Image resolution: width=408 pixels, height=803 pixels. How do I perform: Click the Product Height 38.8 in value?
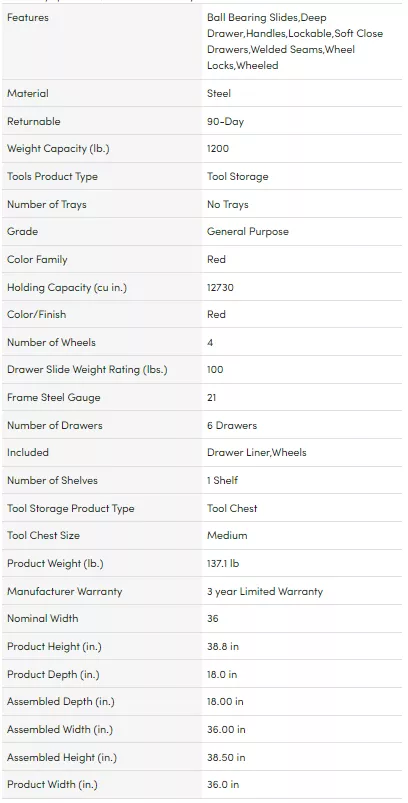tap(223, 647)
